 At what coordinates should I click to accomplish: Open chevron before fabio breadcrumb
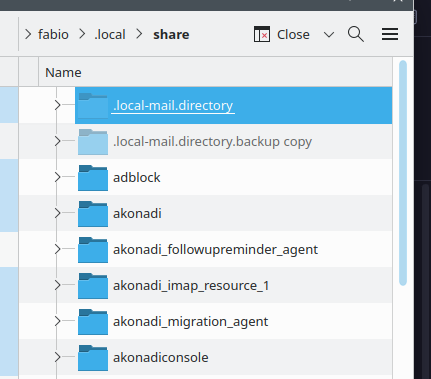pyautogui.click(x=28, y=34)
